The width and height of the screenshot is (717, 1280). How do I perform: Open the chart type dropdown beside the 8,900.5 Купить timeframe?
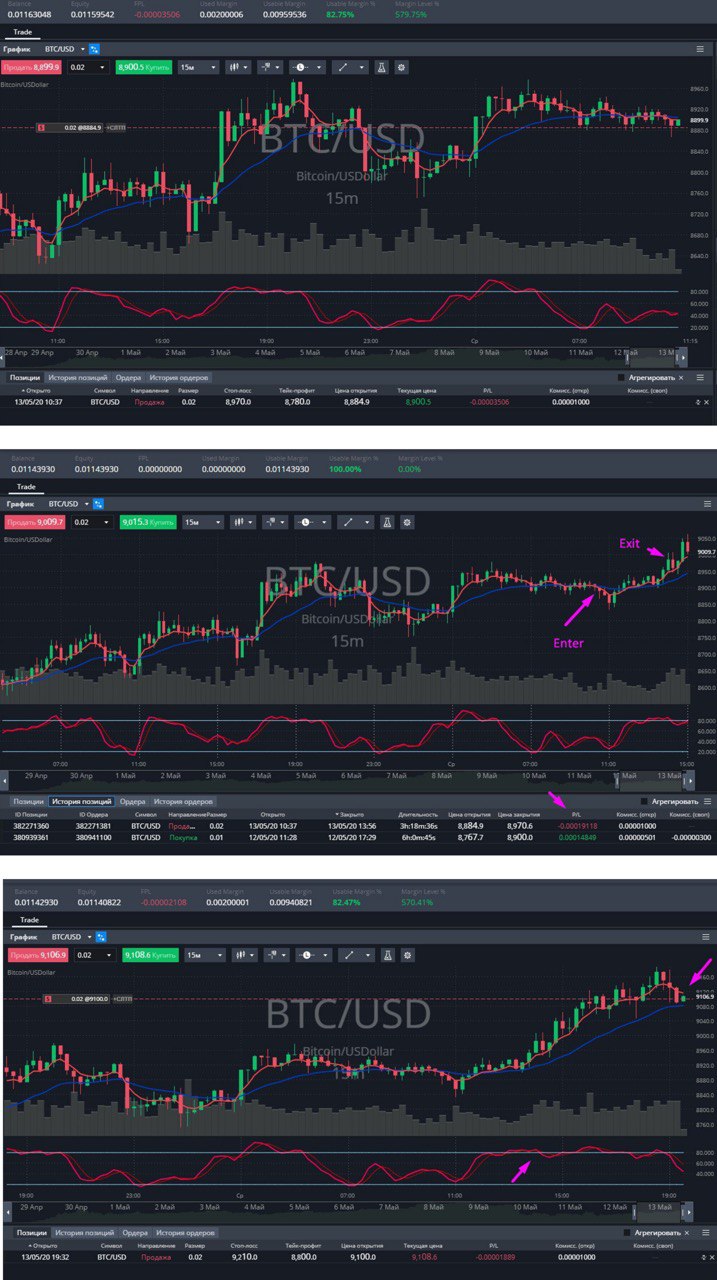pyautogui.click(x=238, y=67)
